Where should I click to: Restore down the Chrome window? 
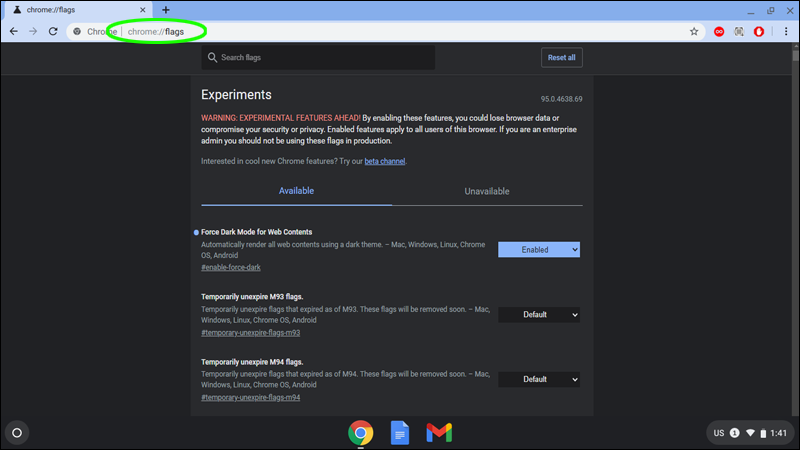770,10
